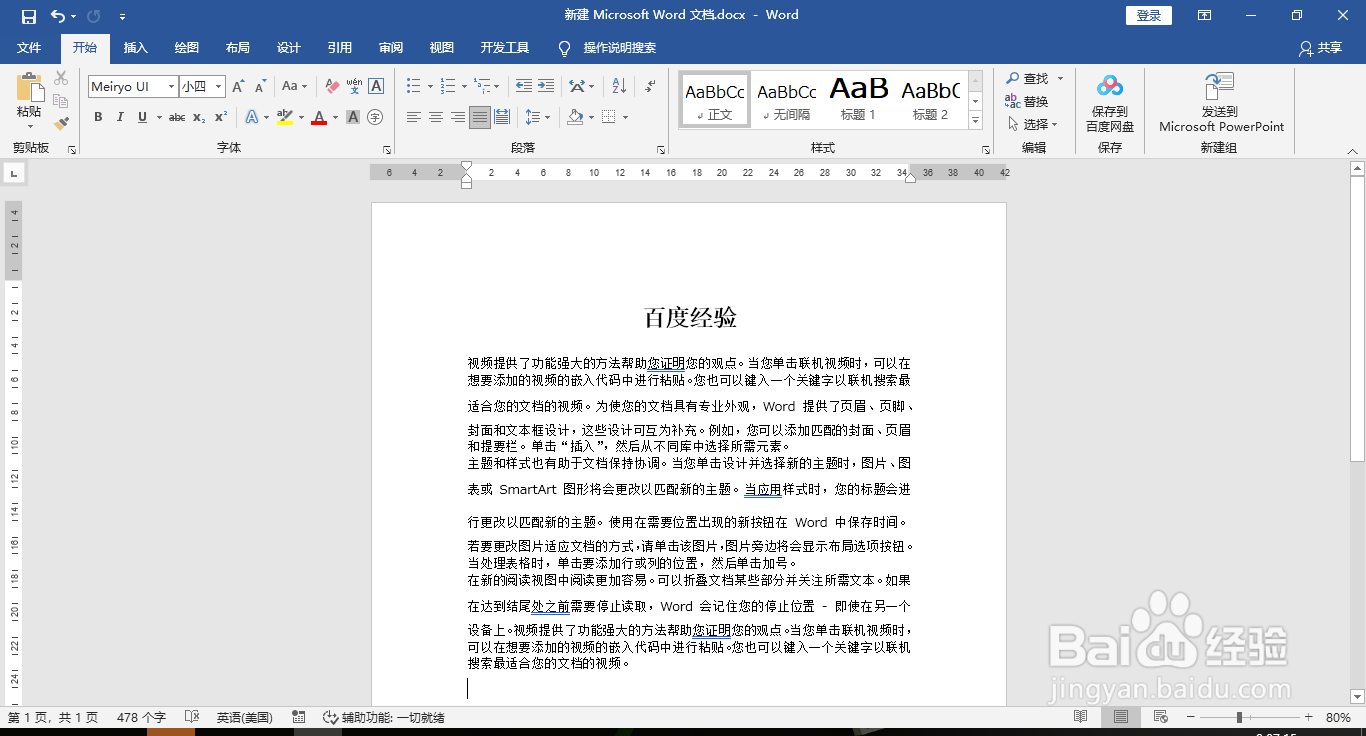Open the font name dropdown (Meiryo UI)

point(172,87)
